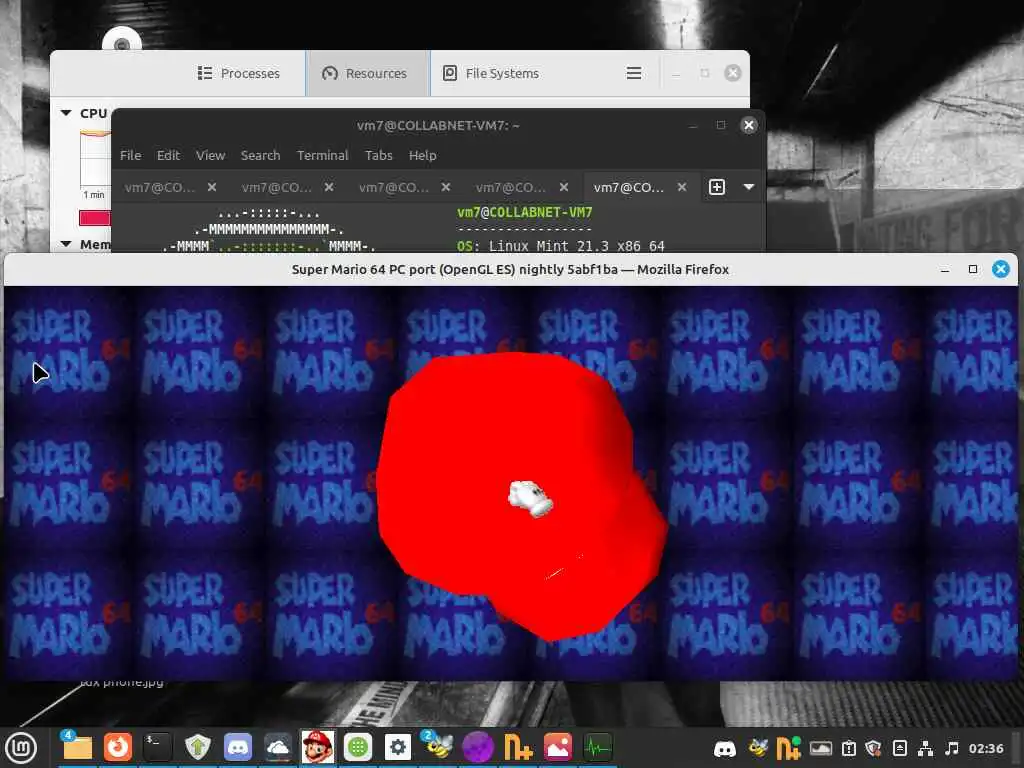Switch to File Systems tab in System Monitor

click(x=491, y=73)
